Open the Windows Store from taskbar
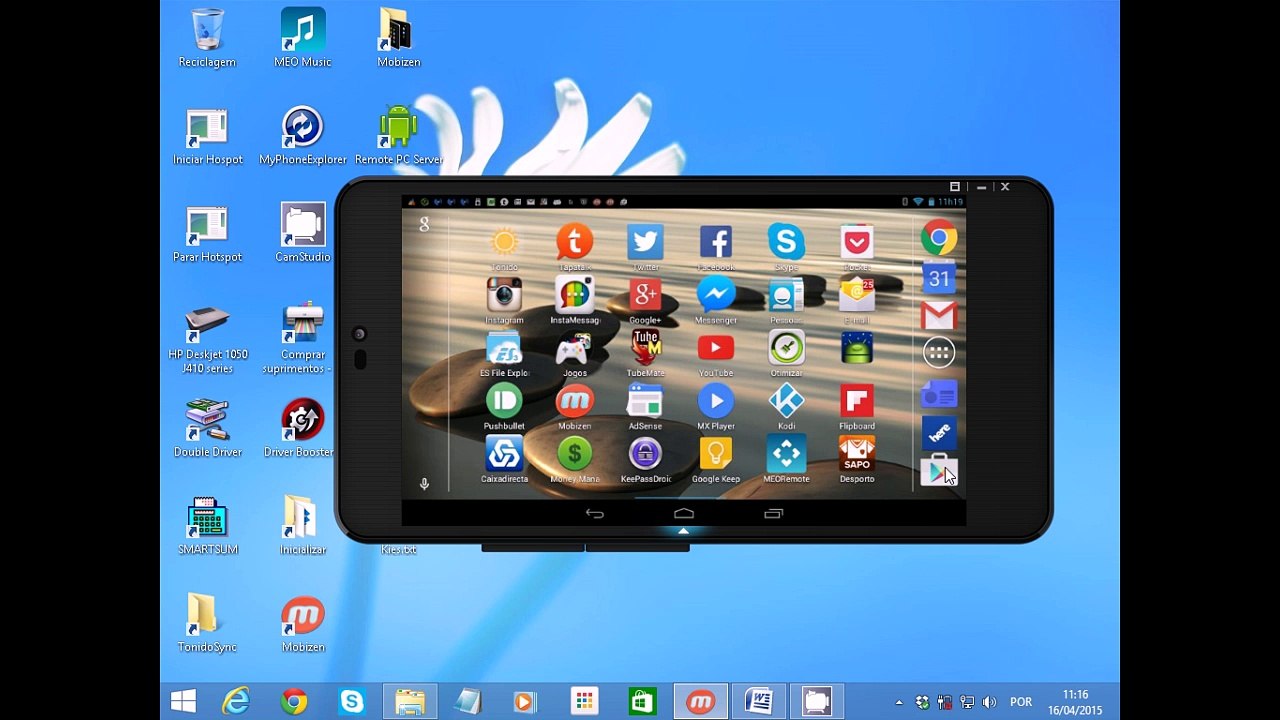The image size is (1280, 720). tap(641, 701)
